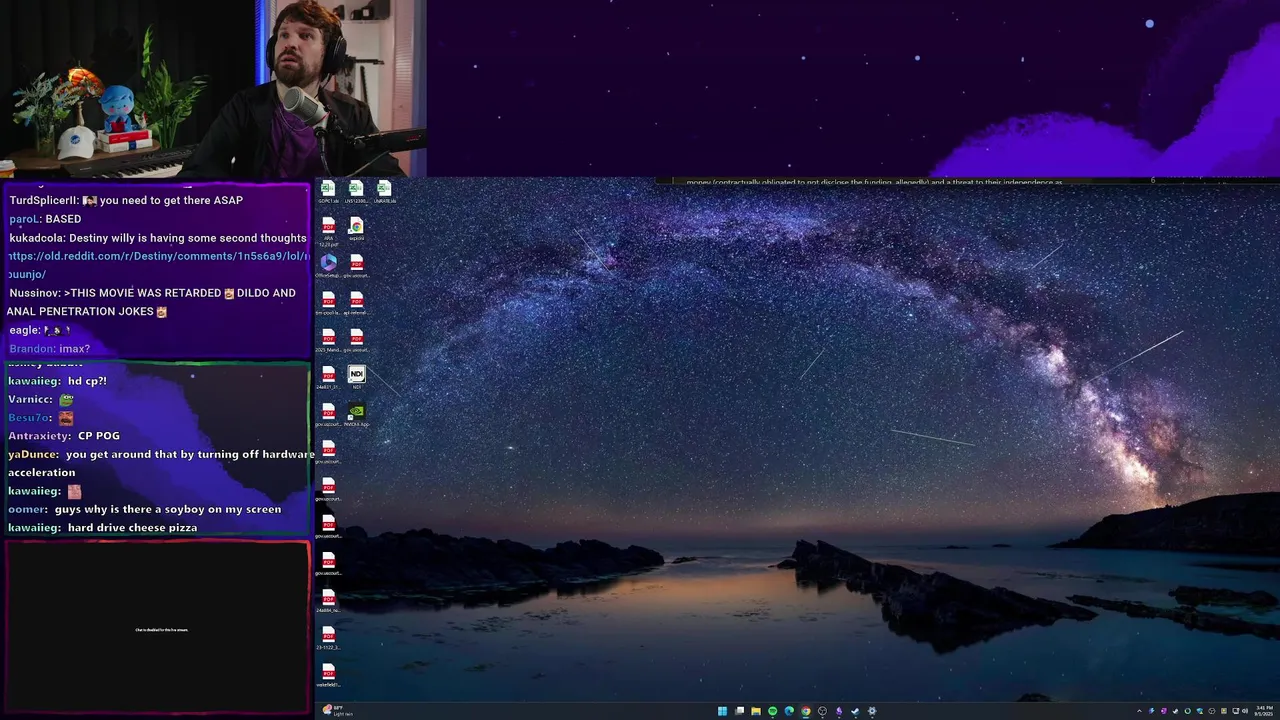Open the purple crystal taskbar app
1280x720 pixels.
[839, 711]
